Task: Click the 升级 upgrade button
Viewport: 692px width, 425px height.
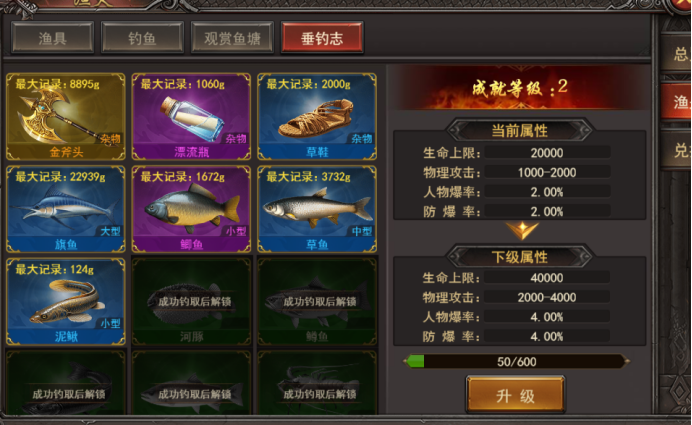Action: 515,395
